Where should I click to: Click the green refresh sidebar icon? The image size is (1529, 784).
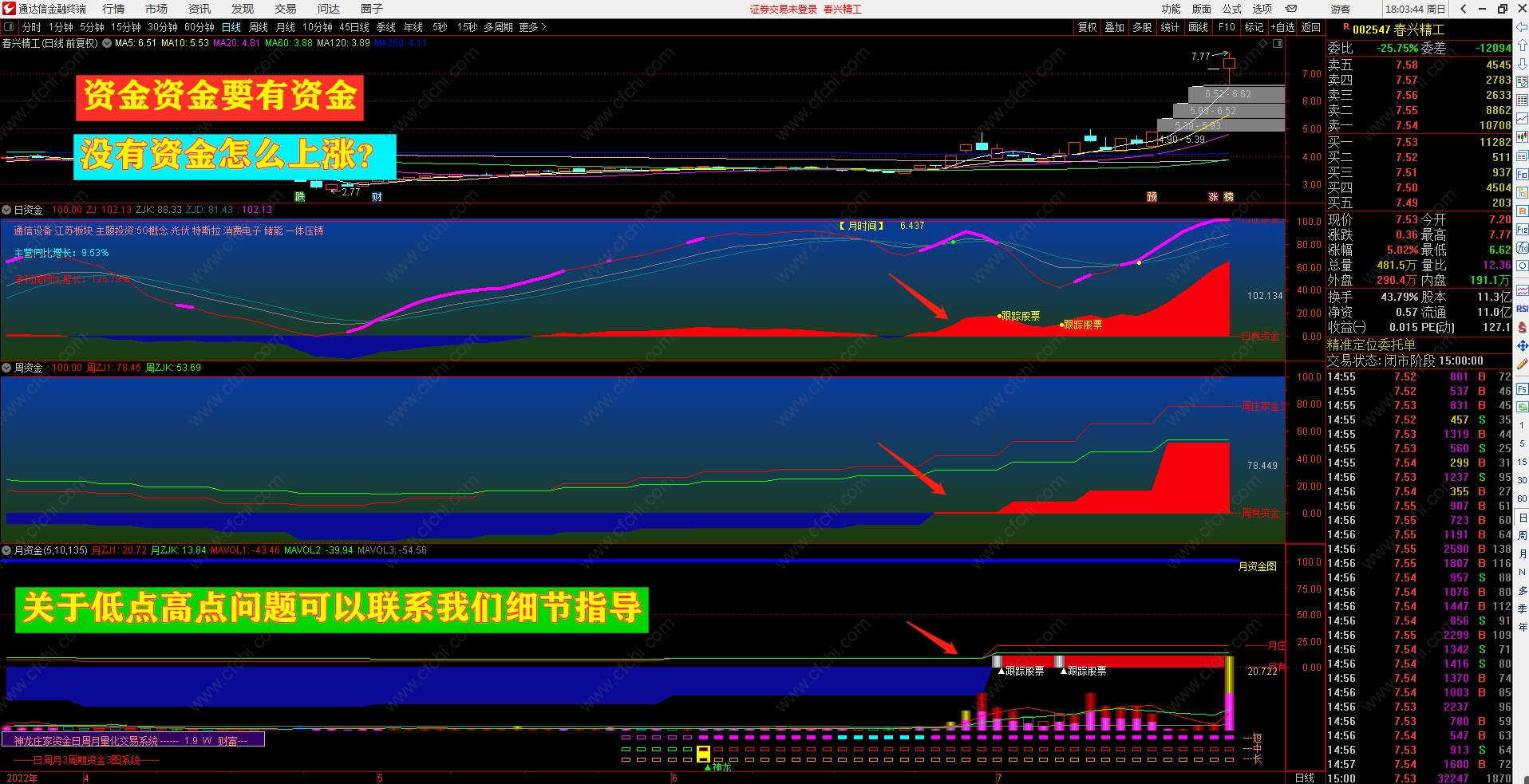pyautogui.click(x=1522, y=407)
